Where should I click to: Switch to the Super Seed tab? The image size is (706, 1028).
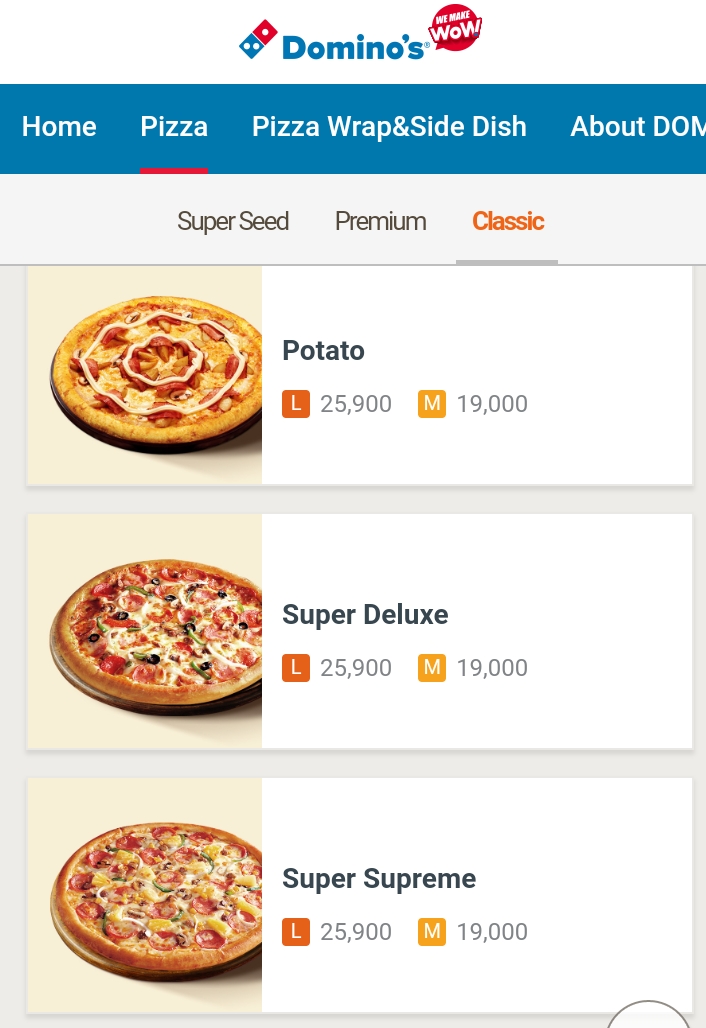(x=233, y=221)
